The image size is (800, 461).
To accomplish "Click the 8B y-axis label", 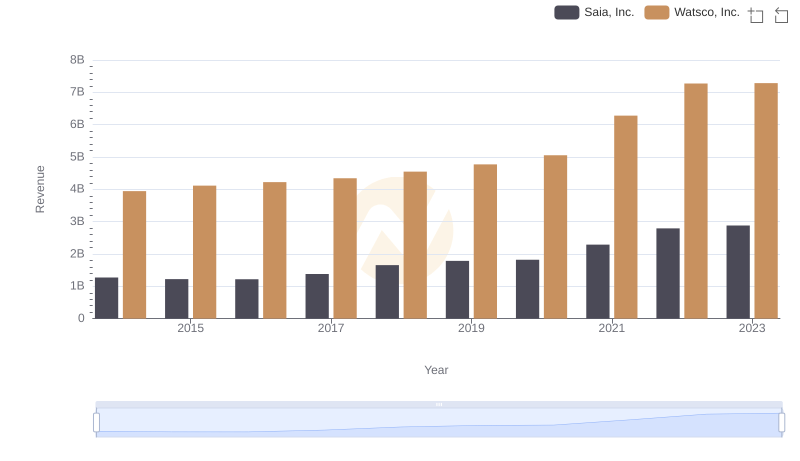I will pyautogui.click(x=77, y=60).
